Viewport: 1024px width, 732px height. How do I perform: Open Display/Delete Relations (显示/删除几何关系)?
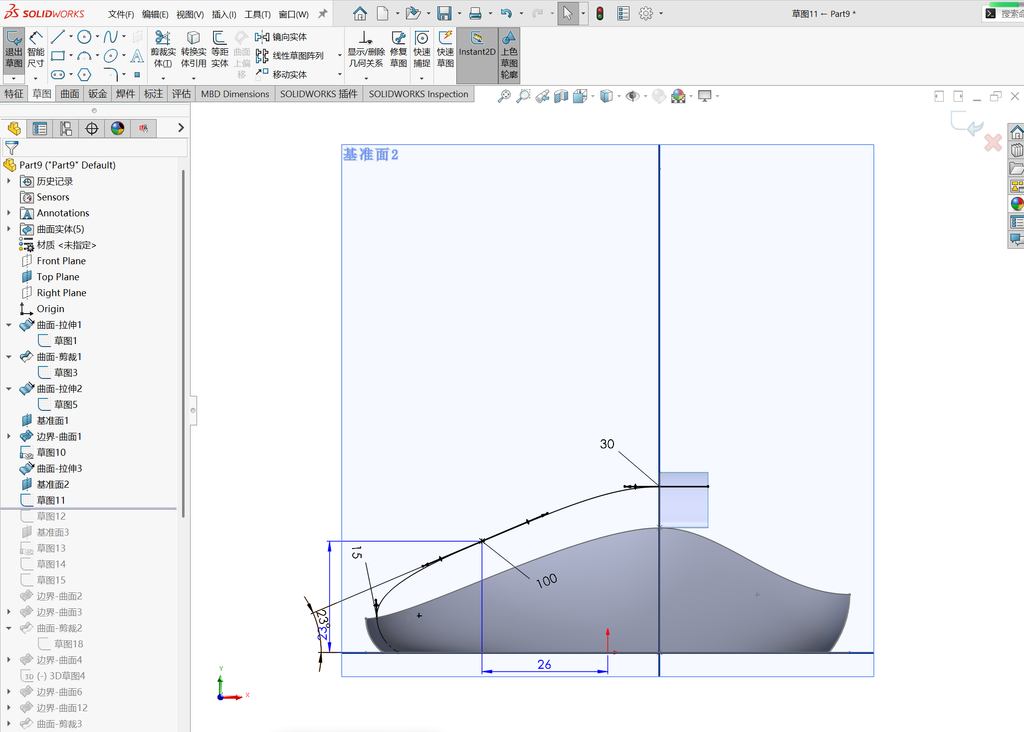coord(366,49)
